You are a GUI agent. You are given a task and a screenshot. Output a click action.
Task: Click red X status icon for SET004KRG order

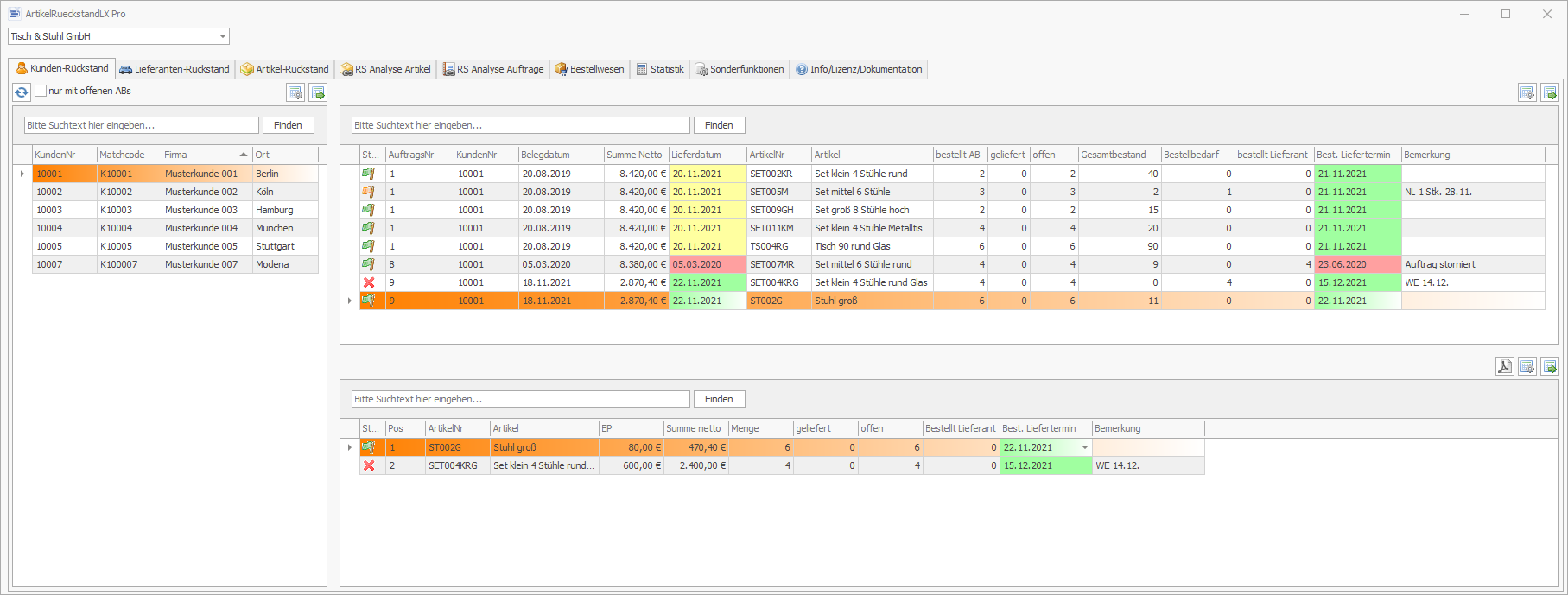pos(369,282)
